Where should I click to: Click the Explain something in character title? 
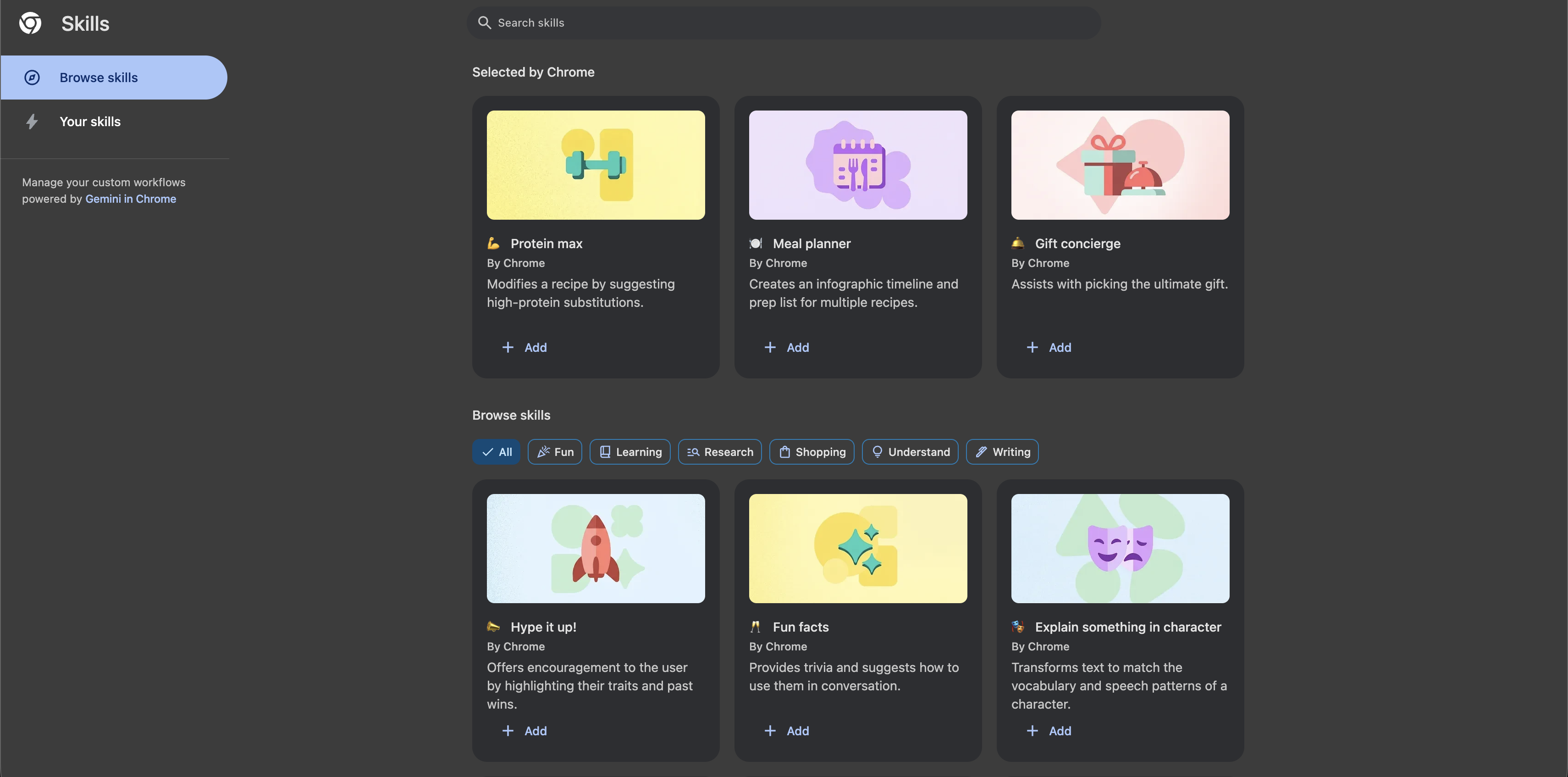click(x=1128, y=627)
